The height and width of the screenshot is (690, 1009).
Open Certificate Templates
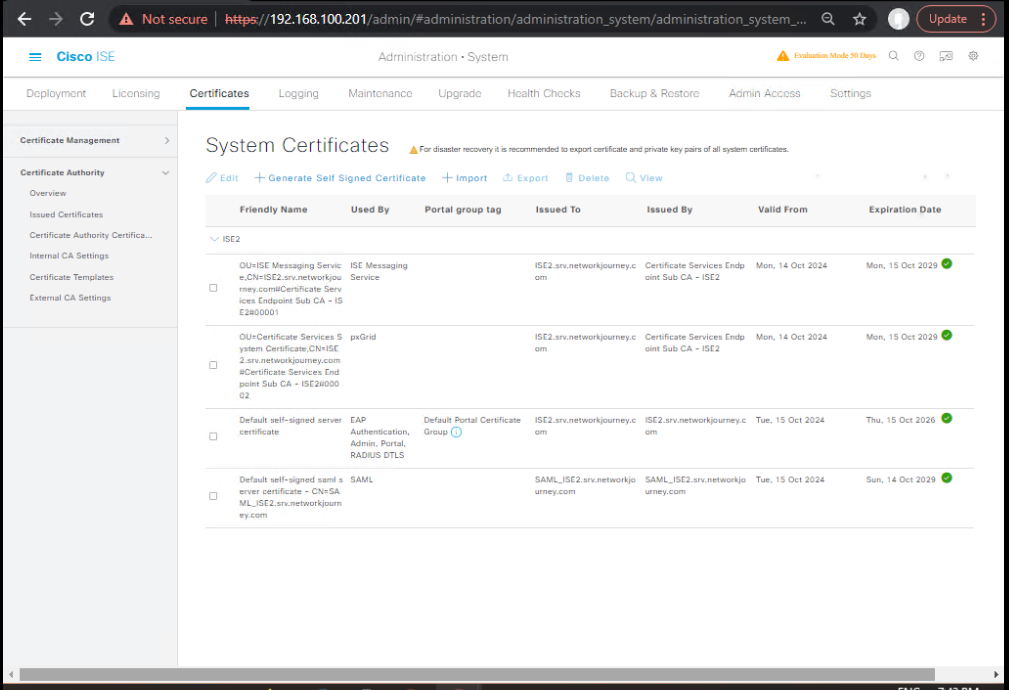click(x=71, y=277)
